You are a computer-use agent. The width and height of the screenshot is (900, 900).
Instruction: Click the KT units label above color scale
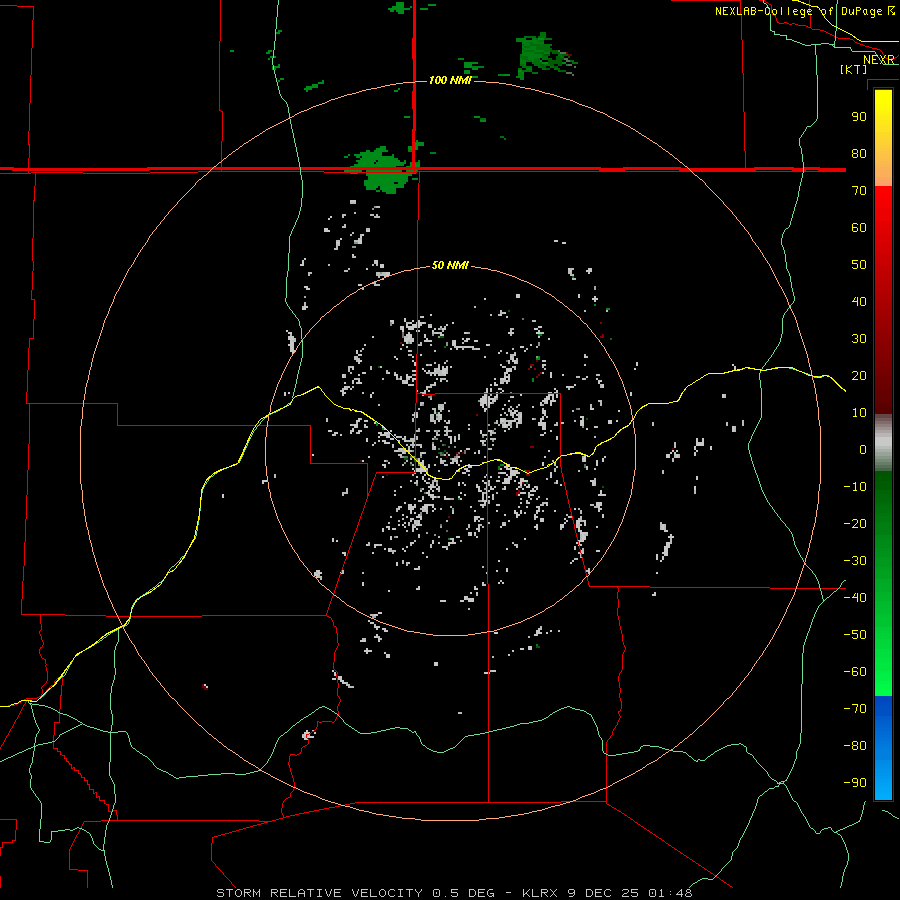[x=854, y=69]
